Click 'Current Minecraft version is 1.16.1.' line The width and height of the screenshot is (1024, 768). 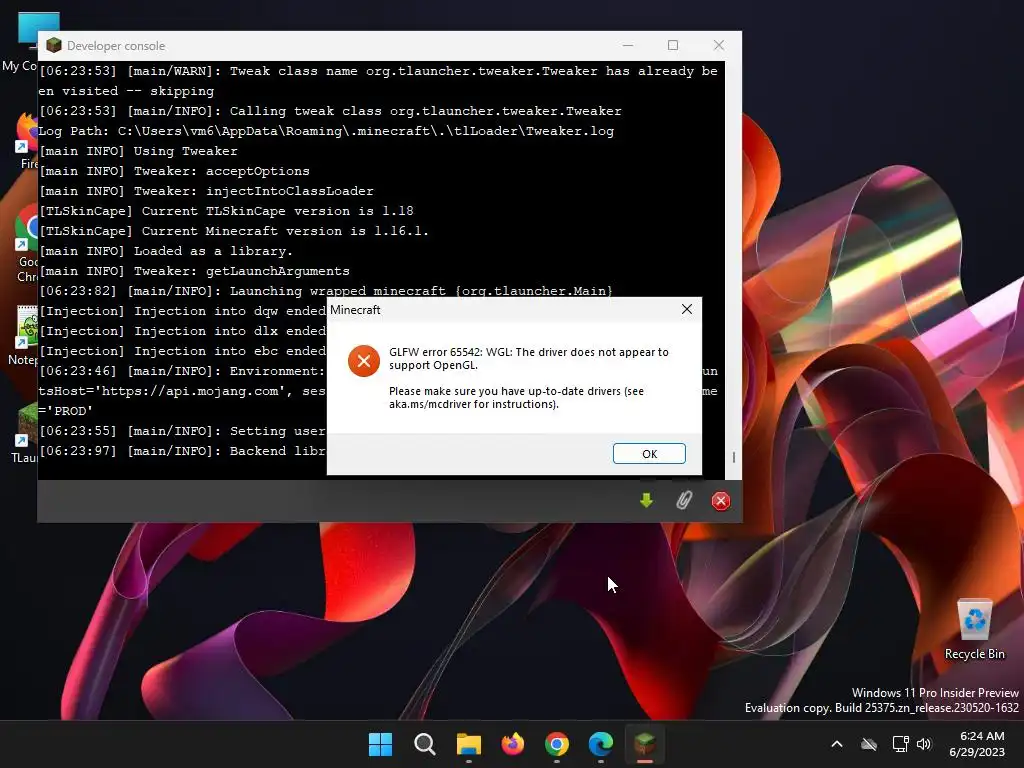click(234, 231)
